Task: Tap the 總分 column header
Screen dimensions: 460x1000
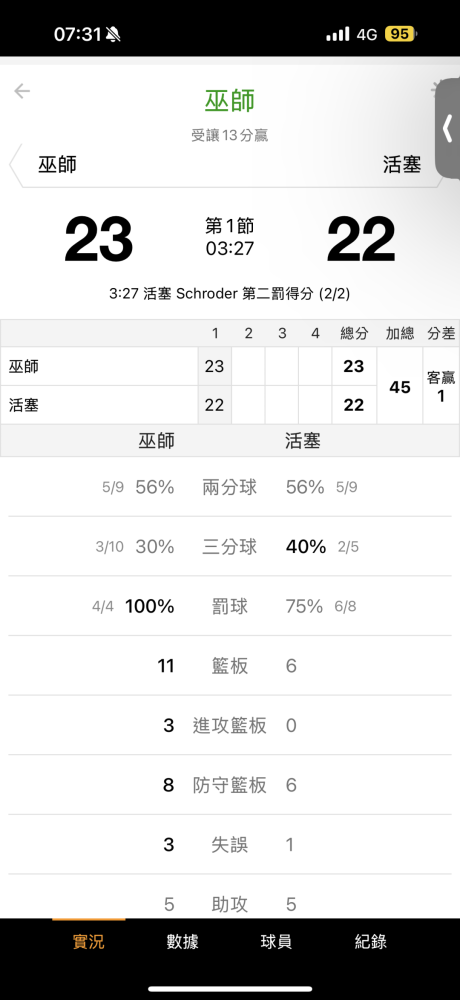Action: point(353,334)
